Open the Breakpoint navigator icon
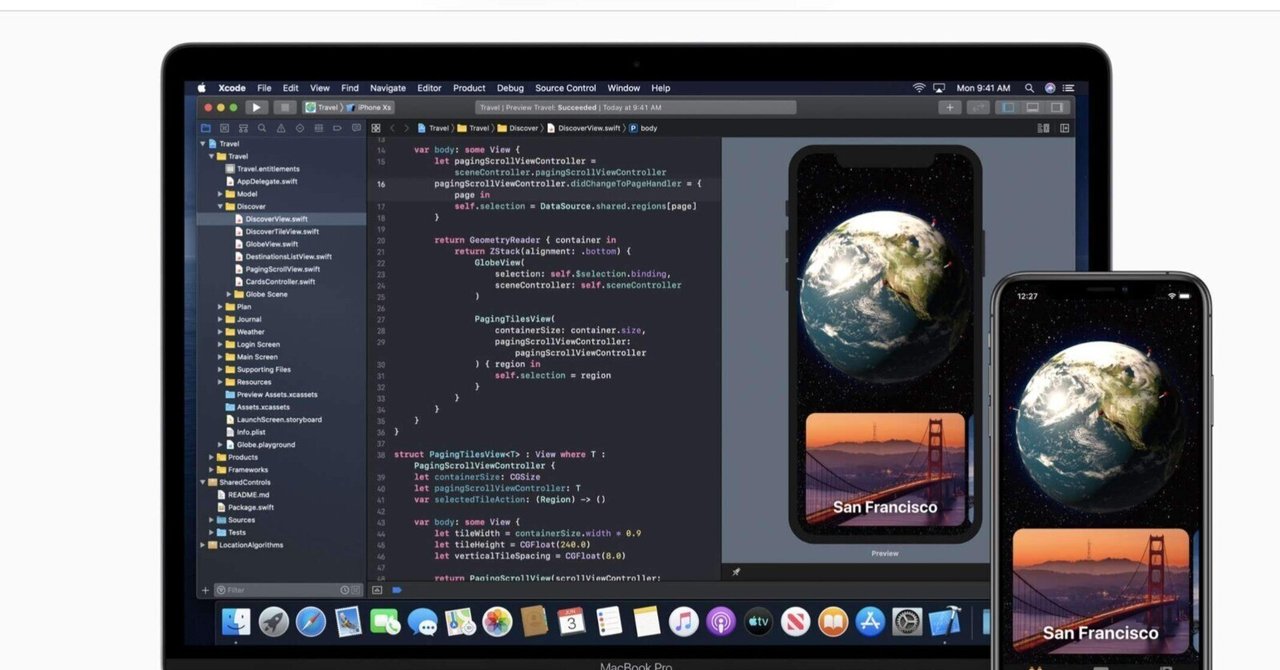Image resolution: width=1280 pixels, height=670 pixels. (337, 128)
